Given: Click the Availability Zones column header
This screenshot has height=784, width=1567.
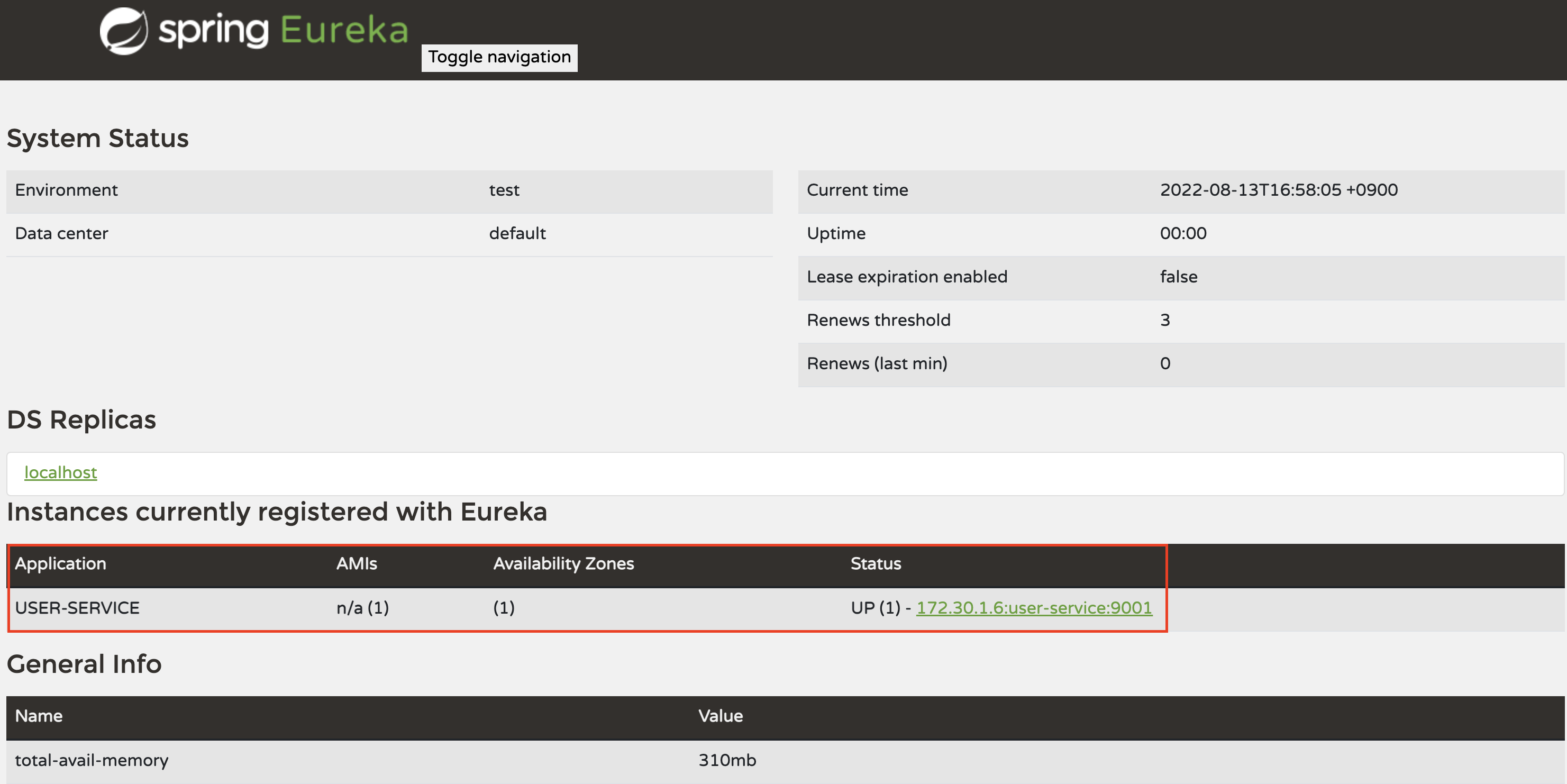Looking at the screenshot, I should [x=563, y=564].
